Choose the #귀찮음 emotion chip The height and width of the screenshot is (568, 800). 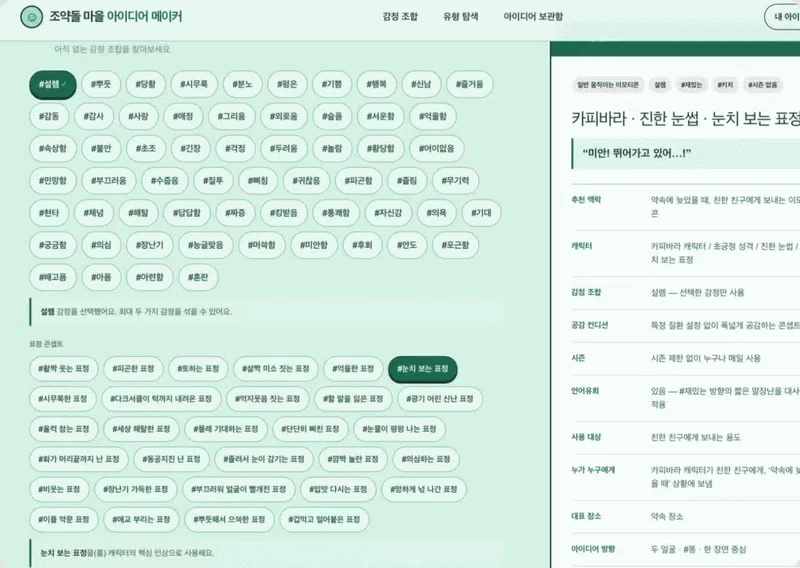tap(306, 181)
